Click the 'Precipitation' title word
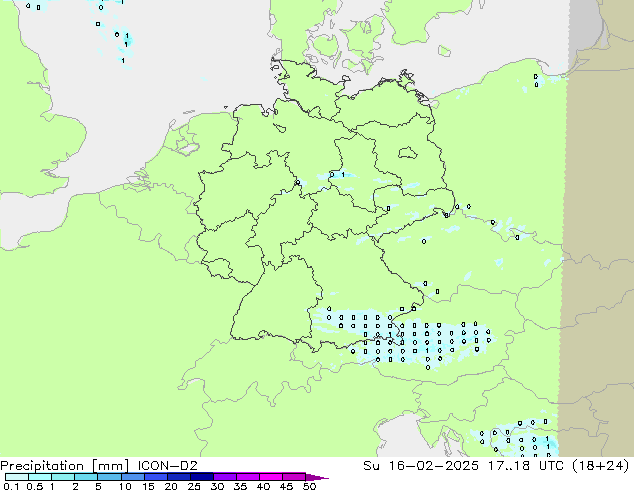The height and width of the screenshot is (490, 634). click(x=42, y=466)
